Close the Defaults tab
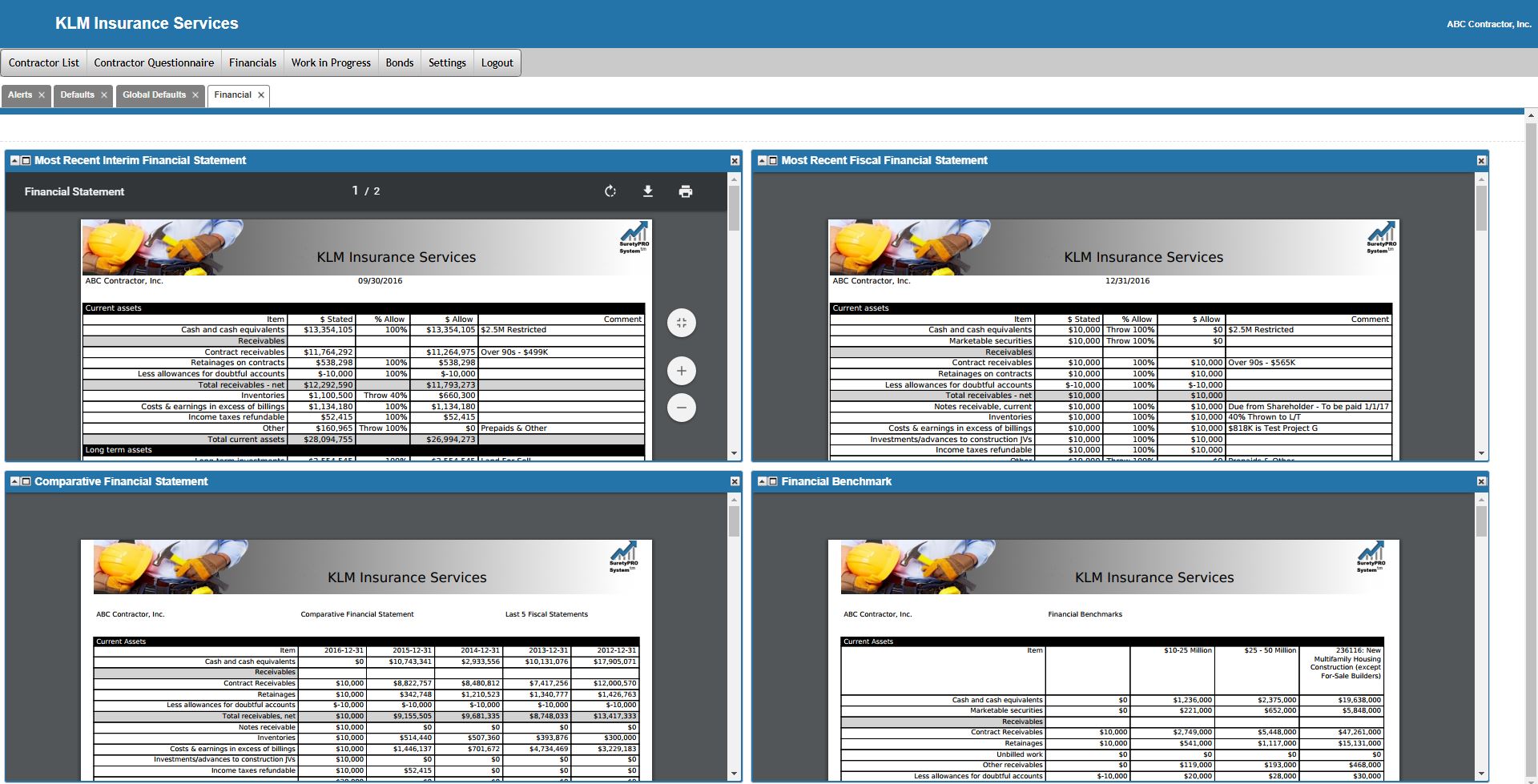 pyautogui.click(x=104, y=95)
